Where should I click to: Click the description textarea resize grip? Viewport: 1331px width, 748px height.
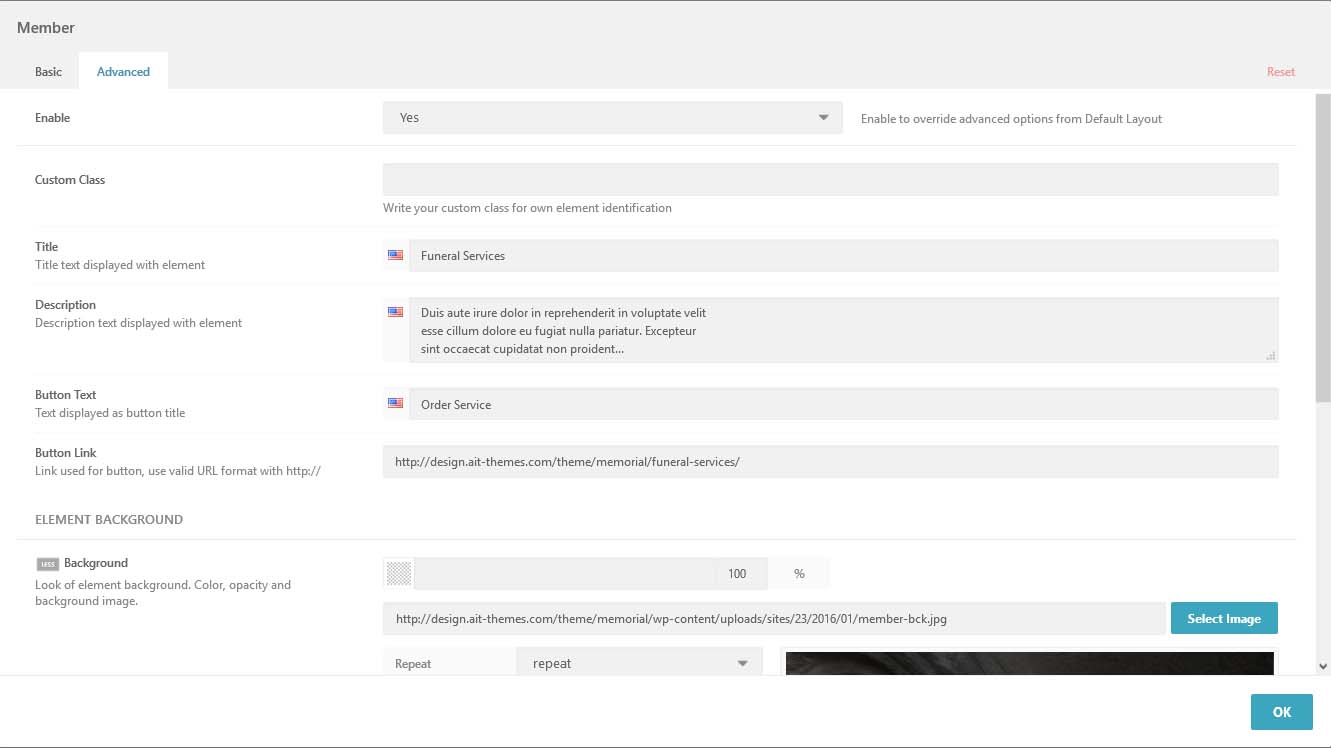tap(1270, 355)
